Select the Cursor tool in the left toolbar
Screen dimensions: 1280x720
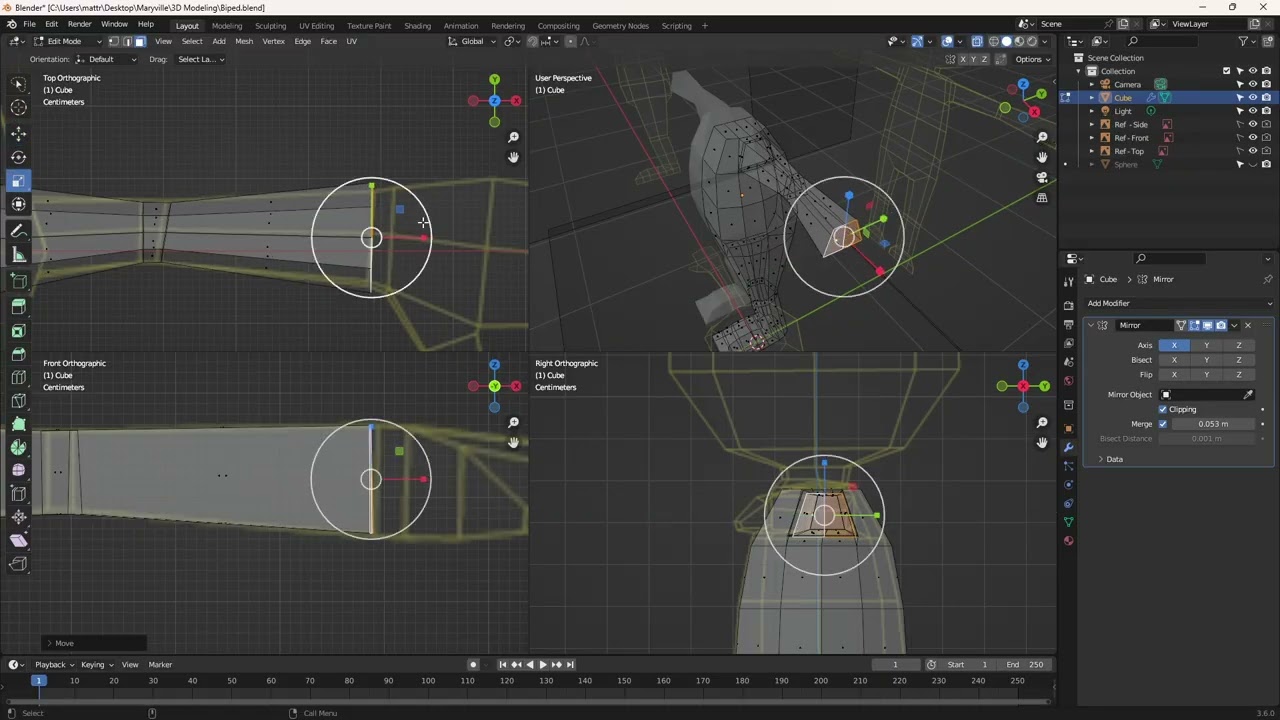point(18,108)
